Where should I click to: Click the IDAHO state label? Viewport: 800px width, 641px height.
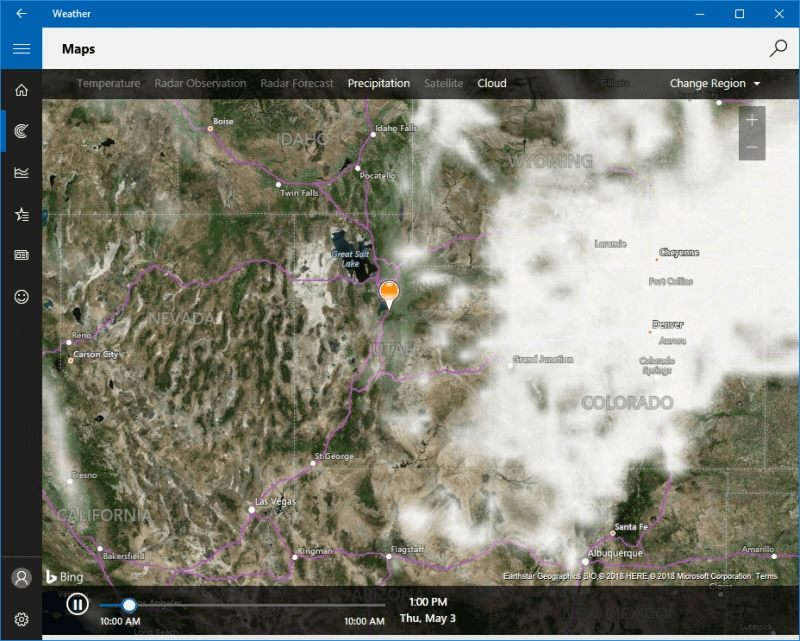tap(303, 139)
